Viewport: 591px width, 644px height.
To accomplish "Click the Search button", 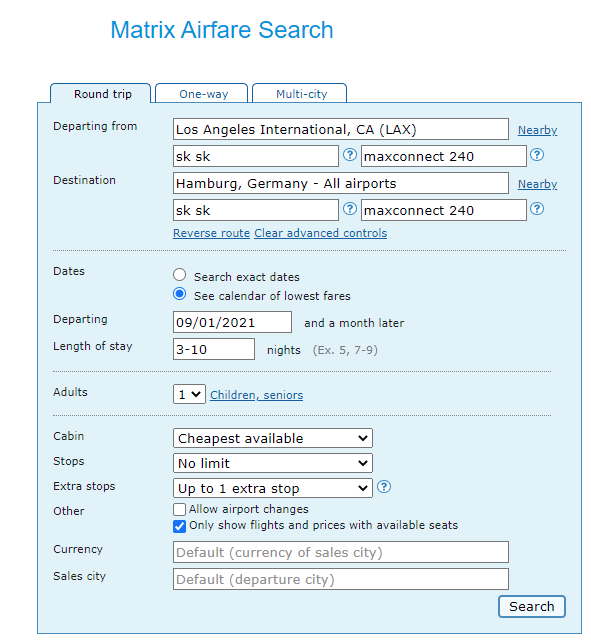I will pyautogui.click(x=532, y=606).
